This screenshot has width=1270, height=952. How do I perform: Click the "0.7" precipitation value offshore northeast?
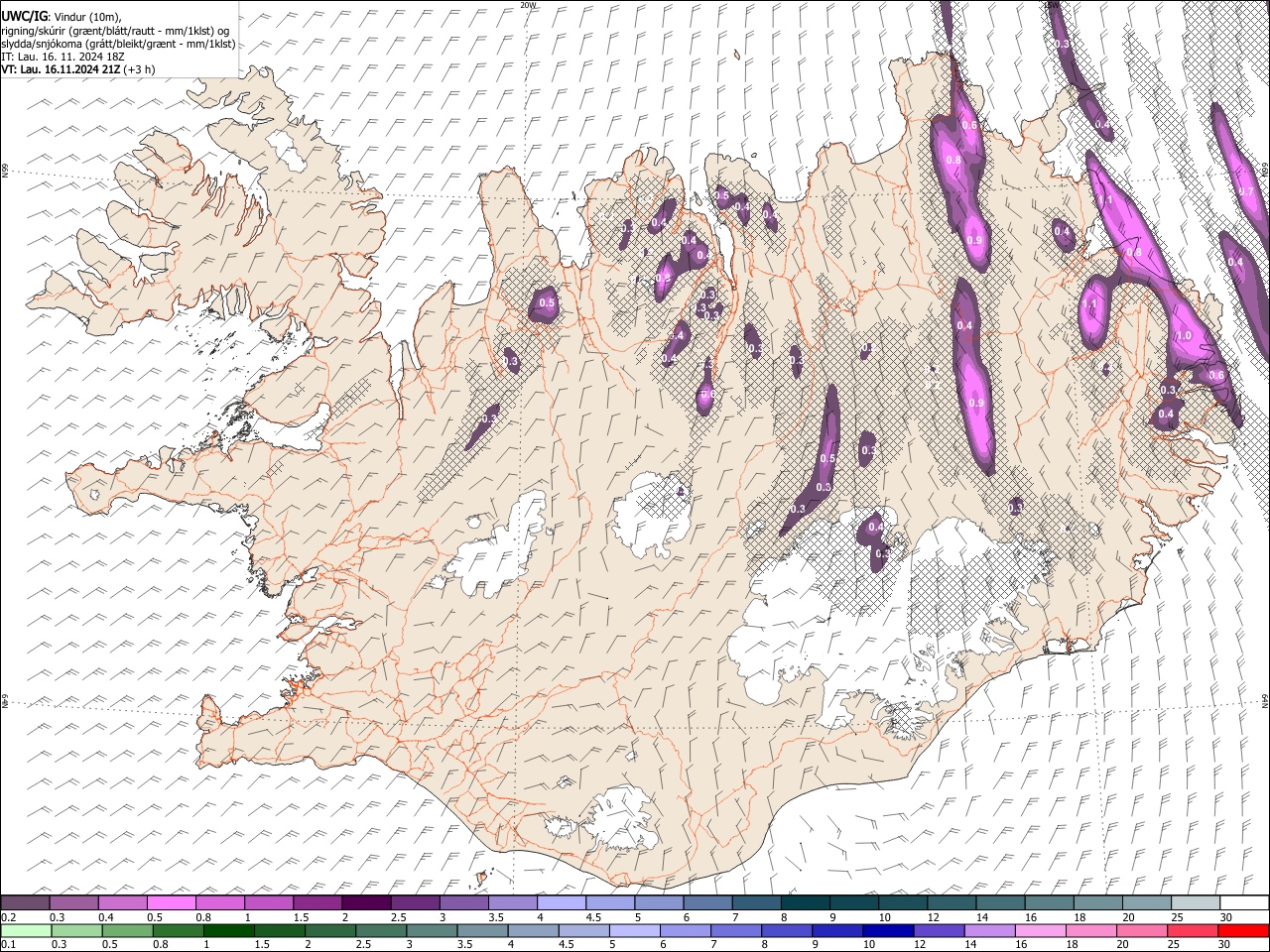pyautogui.click(x=1246, y=191)
